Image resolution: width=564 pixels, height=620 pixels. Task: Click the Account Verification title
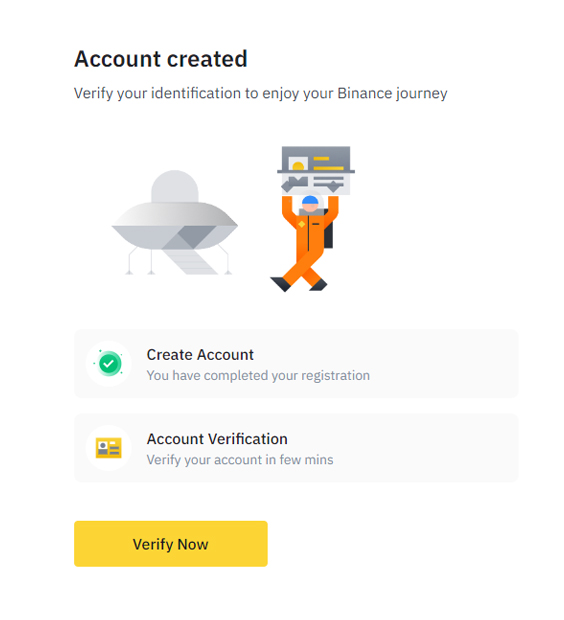217,439
